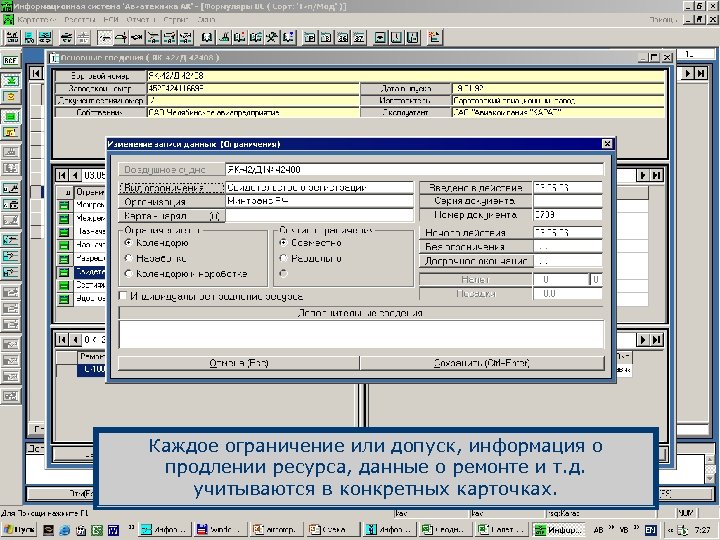Click the calendar toolbar icon labeled 36
Image resolution: width=720 pixels, height=540 pixels.
click(343, 37)
